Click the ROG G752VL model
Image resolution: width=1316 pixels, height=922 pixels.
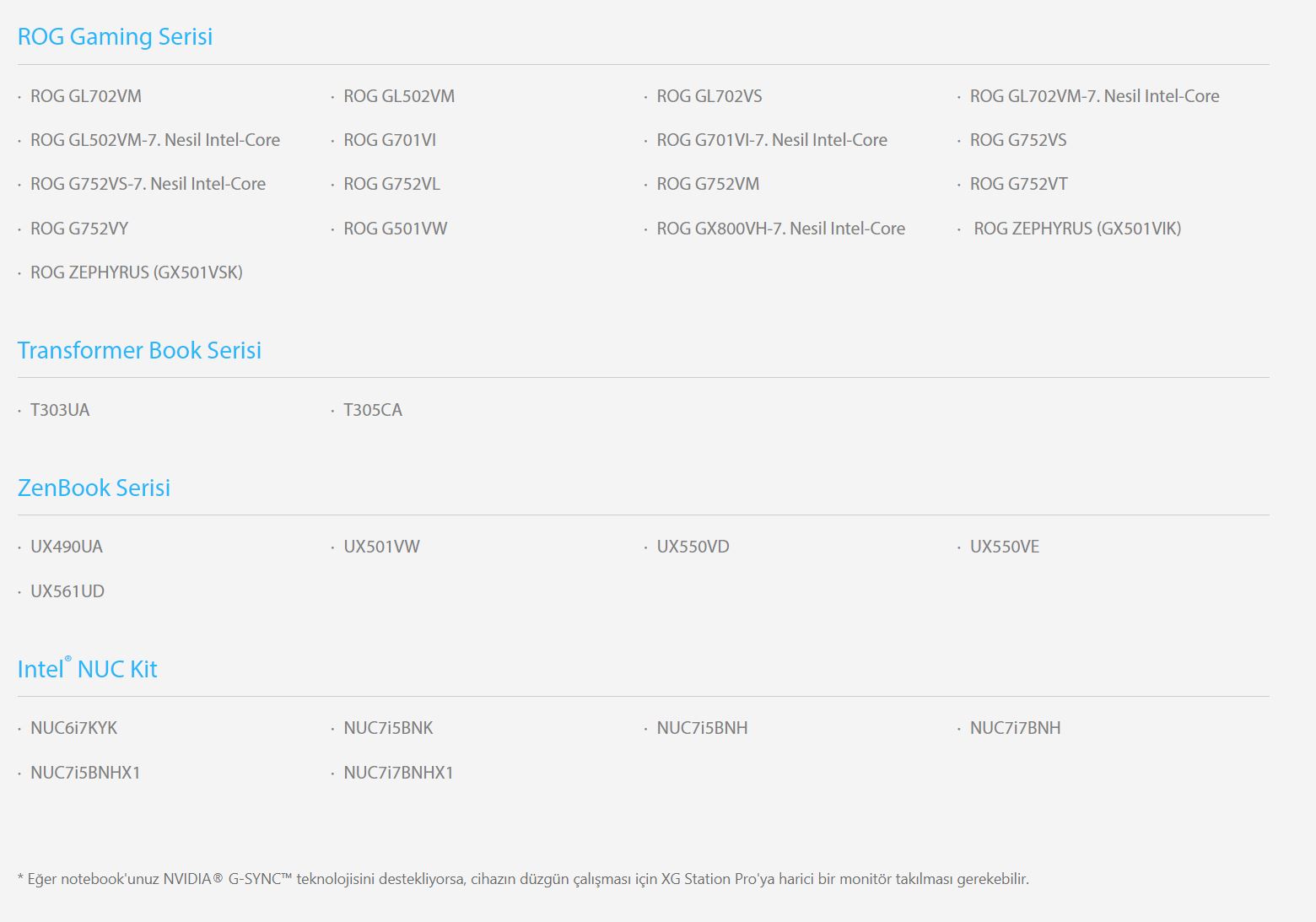pyautogui.click(x=391, y=184)
